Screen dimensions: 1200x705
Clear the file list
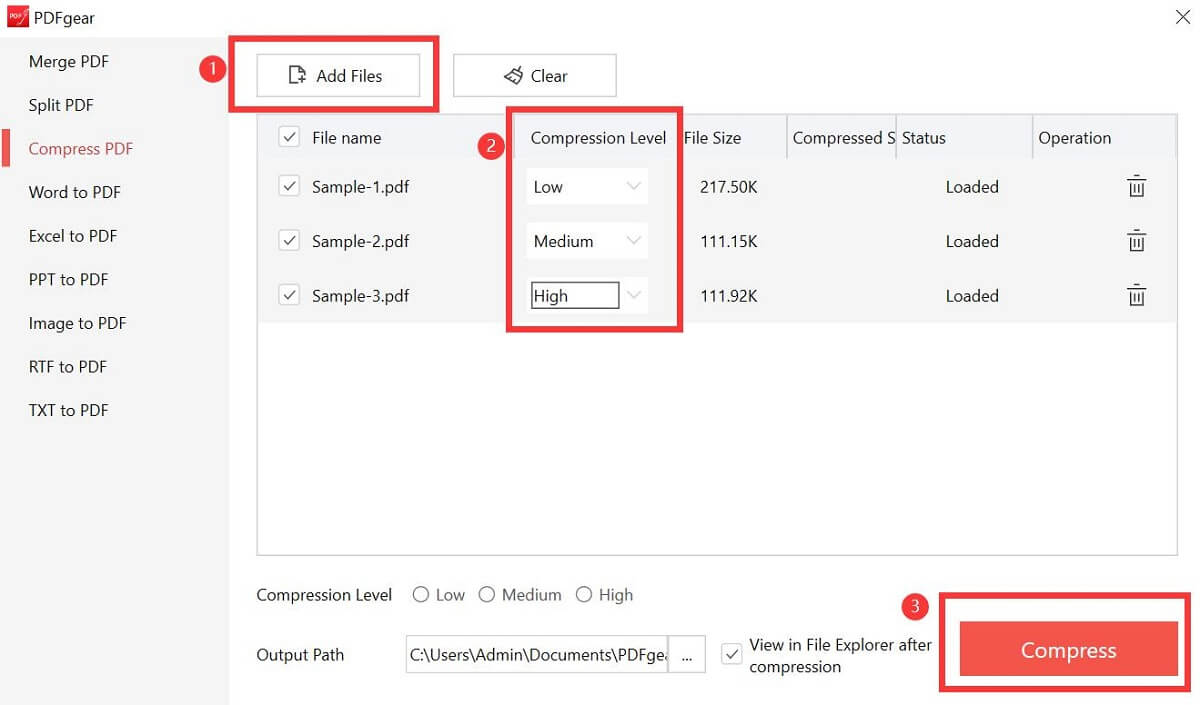pyautogui.click(x=535, y=76)
